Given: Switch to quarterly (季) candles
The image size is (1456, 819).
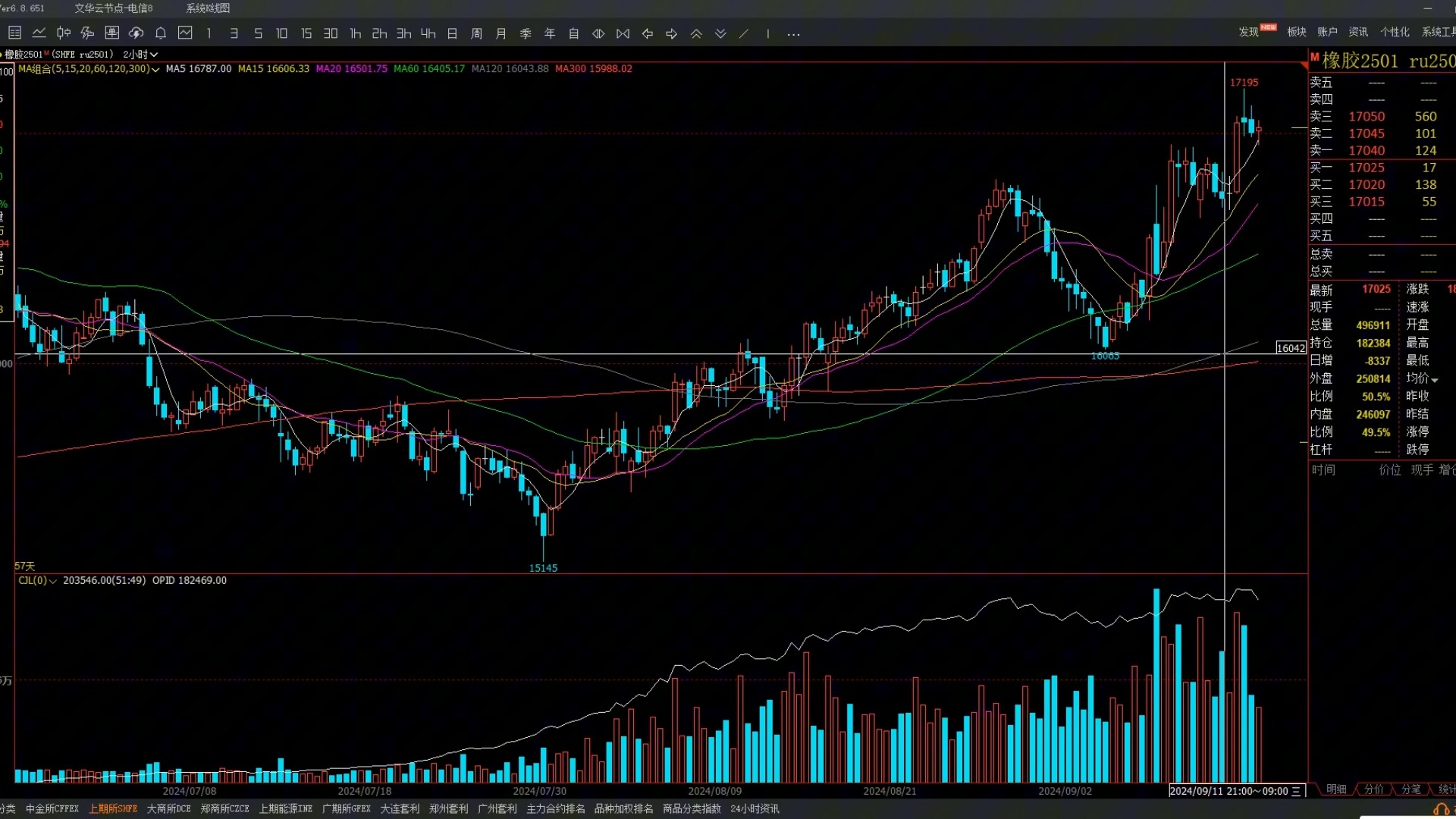Looking at the screenshot, I should pos(526,33).
